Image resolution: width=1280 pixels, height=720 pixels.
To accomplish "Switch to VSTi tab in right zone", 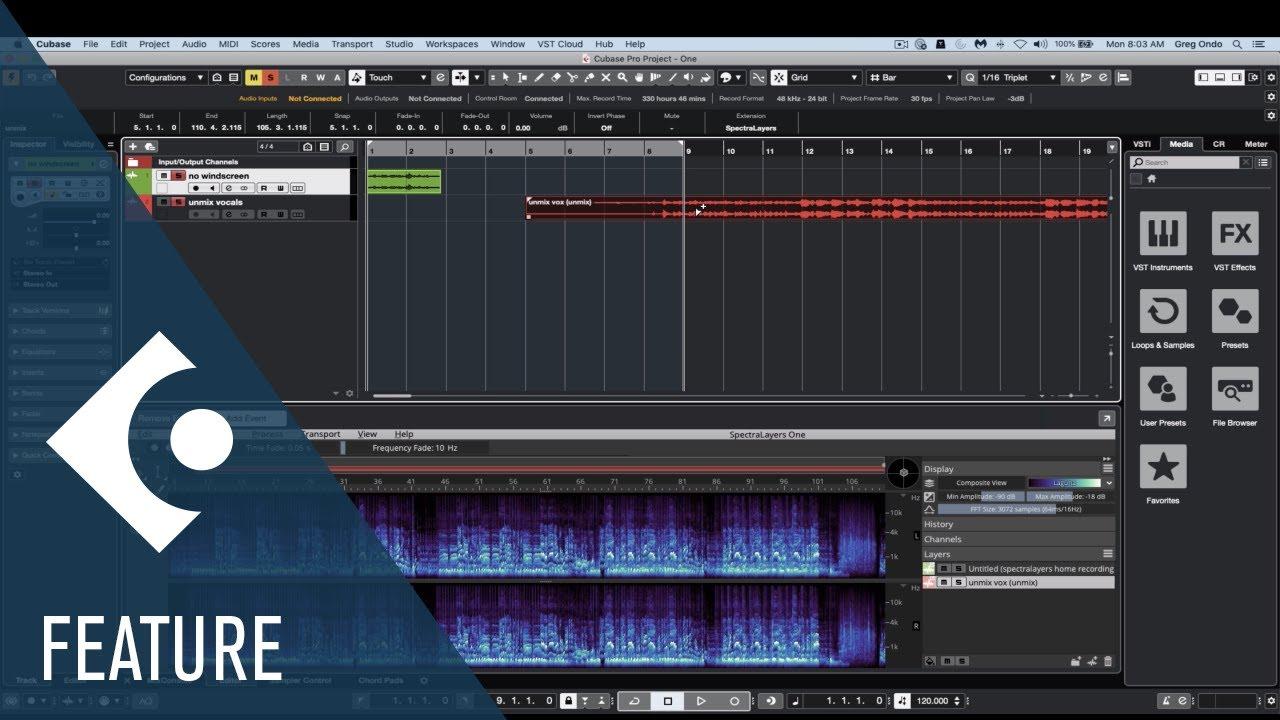I will (x=1142, y=144).
